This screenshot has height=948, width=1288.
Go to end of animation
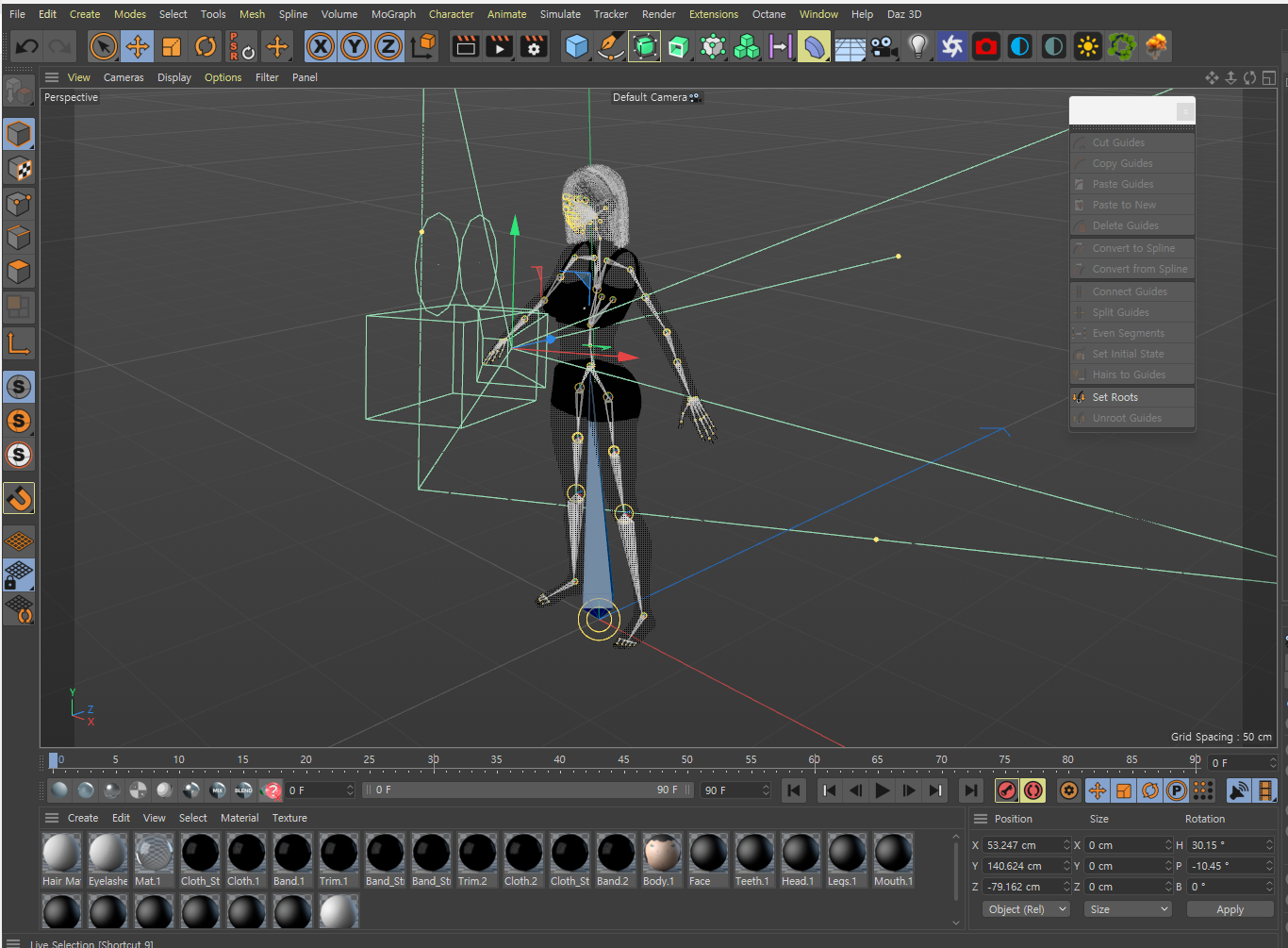coord(970,790)
